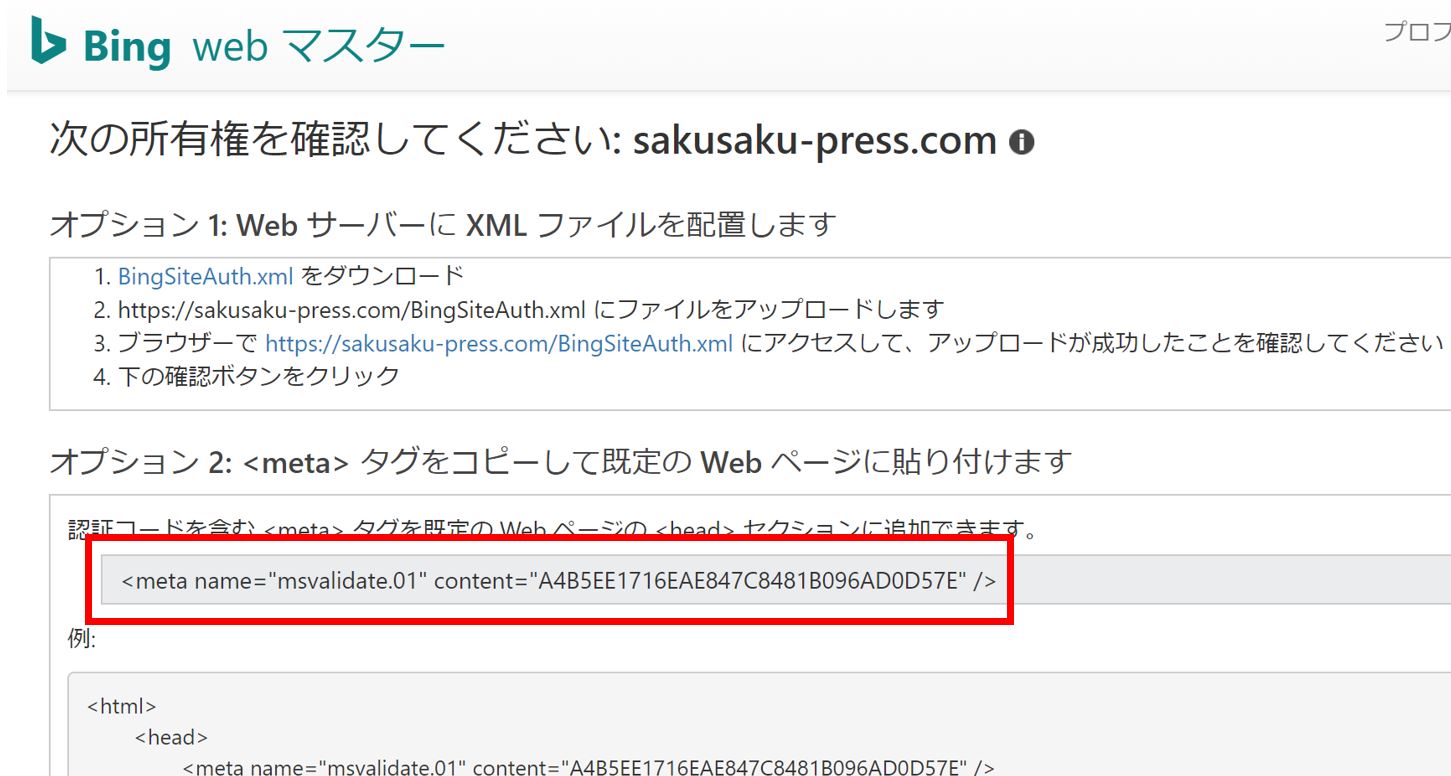The width and height of the screenshot is (1451, 776).
Task: Click the オプション 1 XML file heading
Action: (x=441, y=225)
